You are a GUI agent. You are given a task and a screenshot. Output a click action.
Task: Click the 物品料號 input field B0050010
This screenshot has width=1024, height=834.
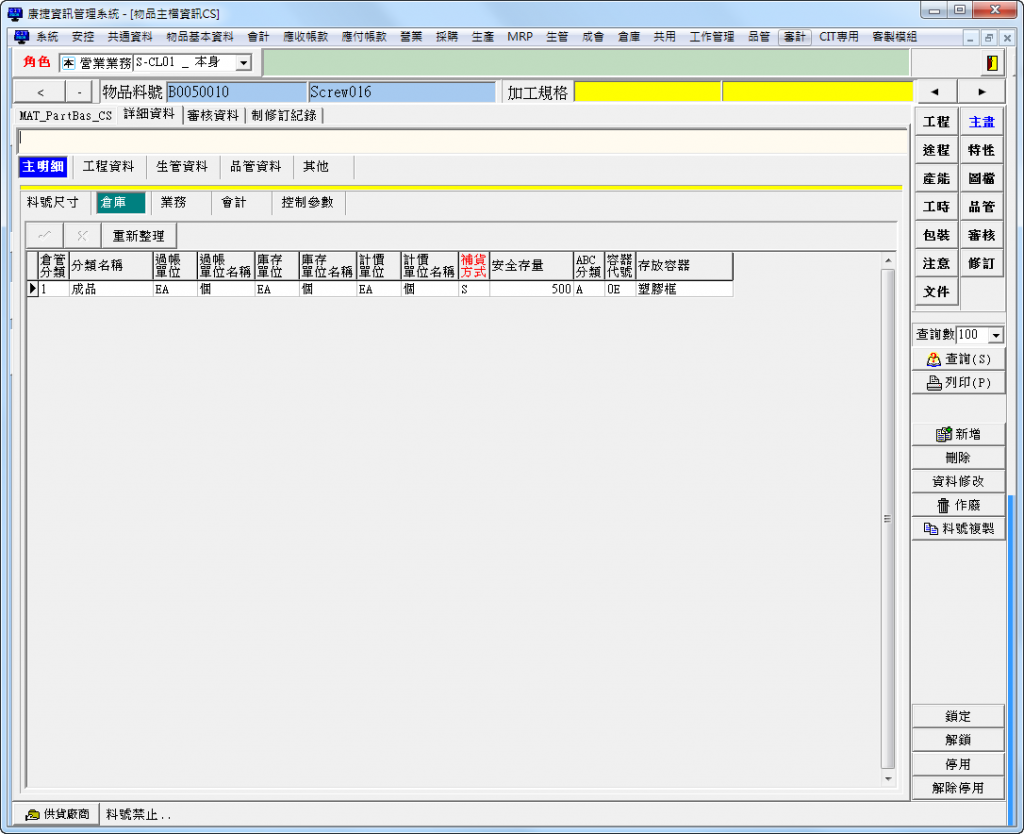point(236,92)
